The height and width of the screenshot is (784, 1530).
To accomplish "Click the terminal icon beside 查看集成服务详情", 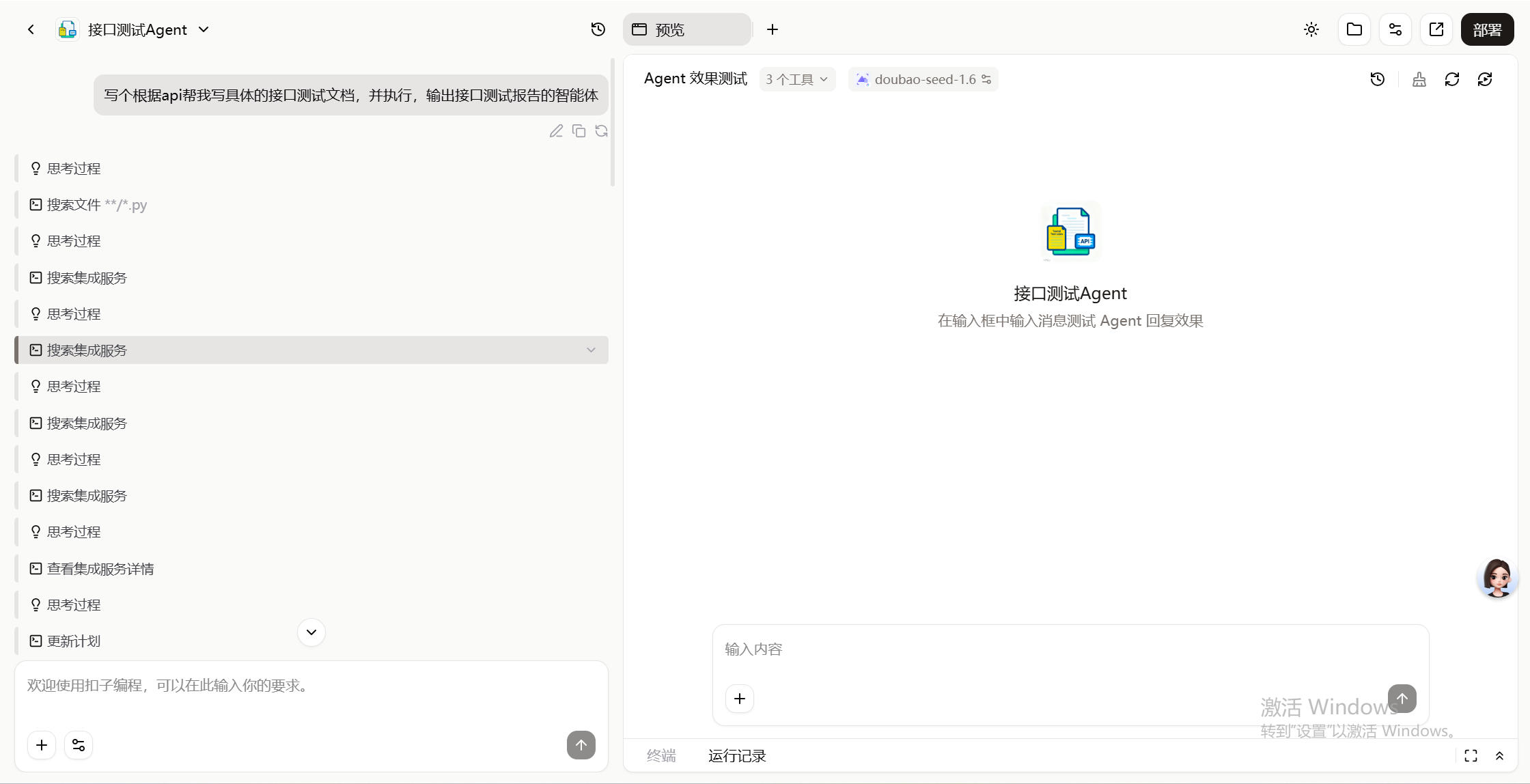I will pos(36,568).
